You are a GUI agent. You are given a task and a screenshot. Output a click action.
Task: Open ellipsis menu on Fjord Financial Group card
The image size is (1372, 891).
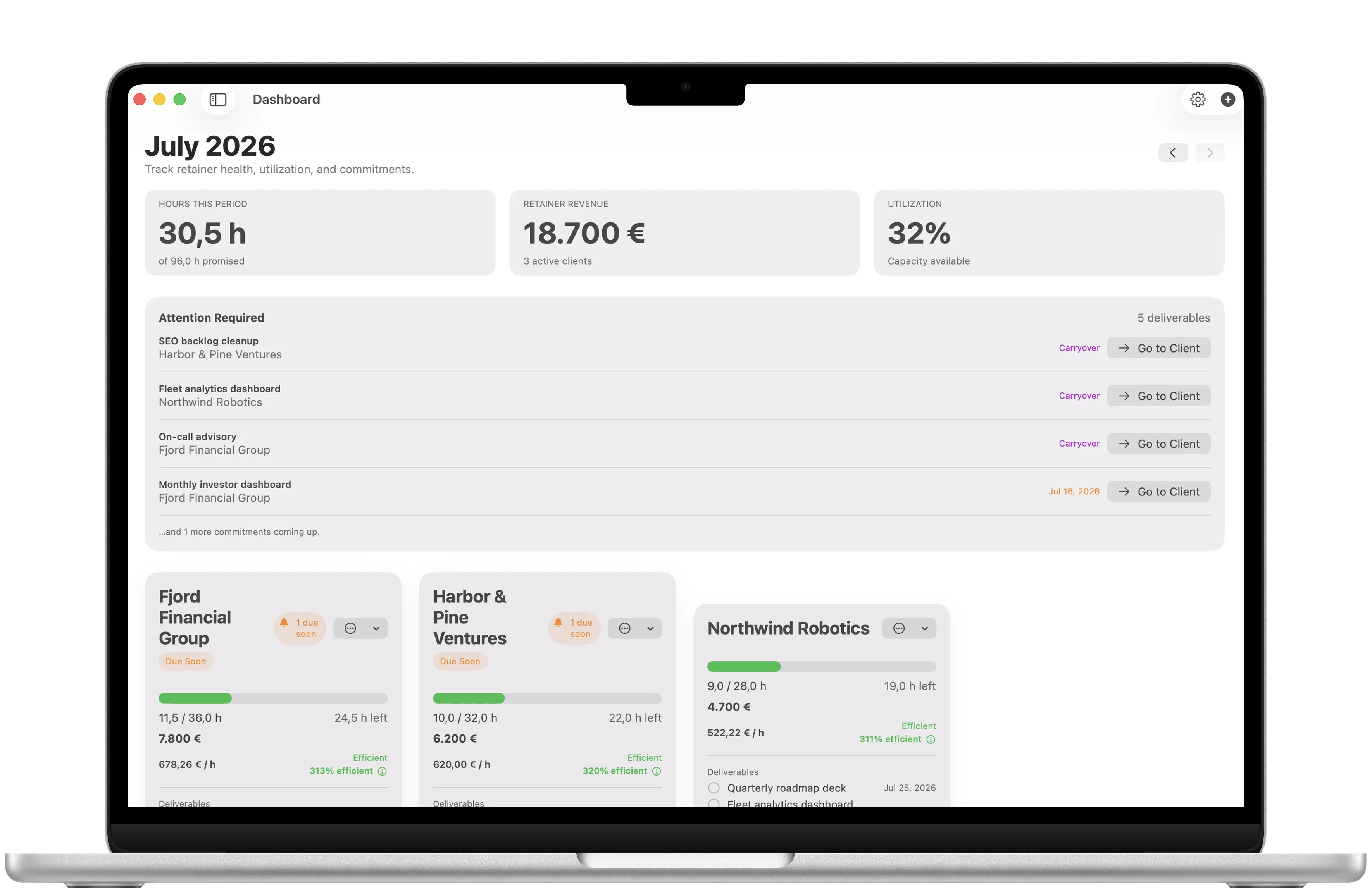(x=350, y=628)
